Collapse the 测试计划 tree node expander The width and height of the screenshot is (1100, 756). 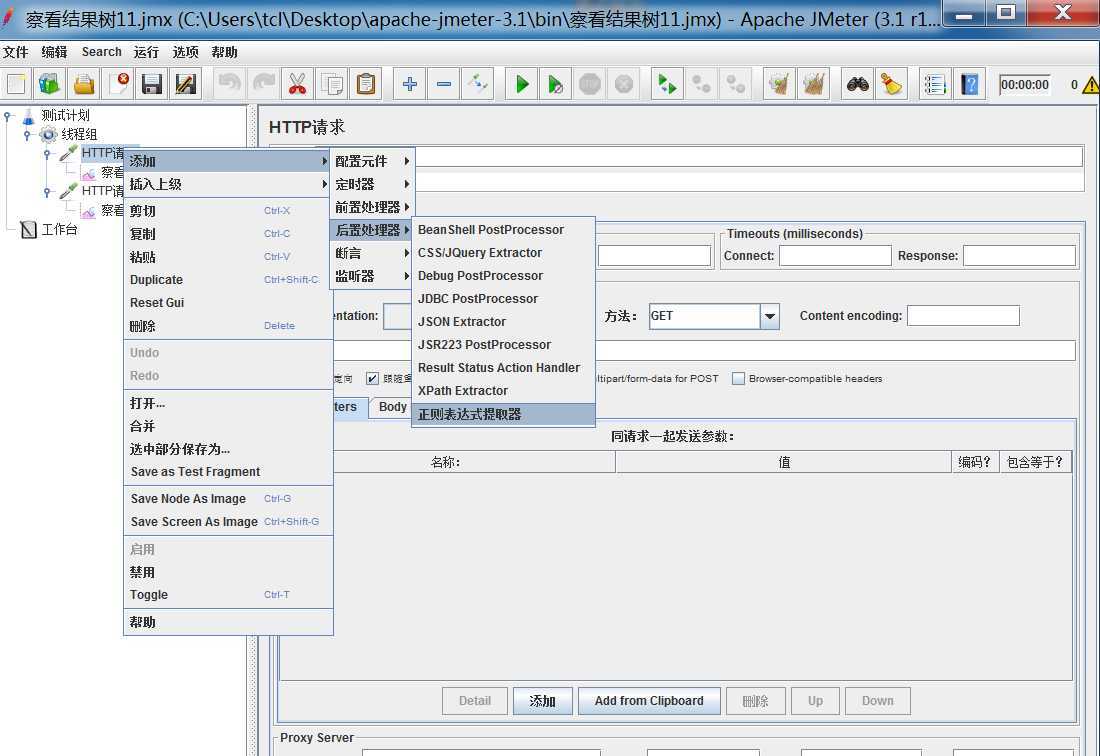[x=8, y=116]
